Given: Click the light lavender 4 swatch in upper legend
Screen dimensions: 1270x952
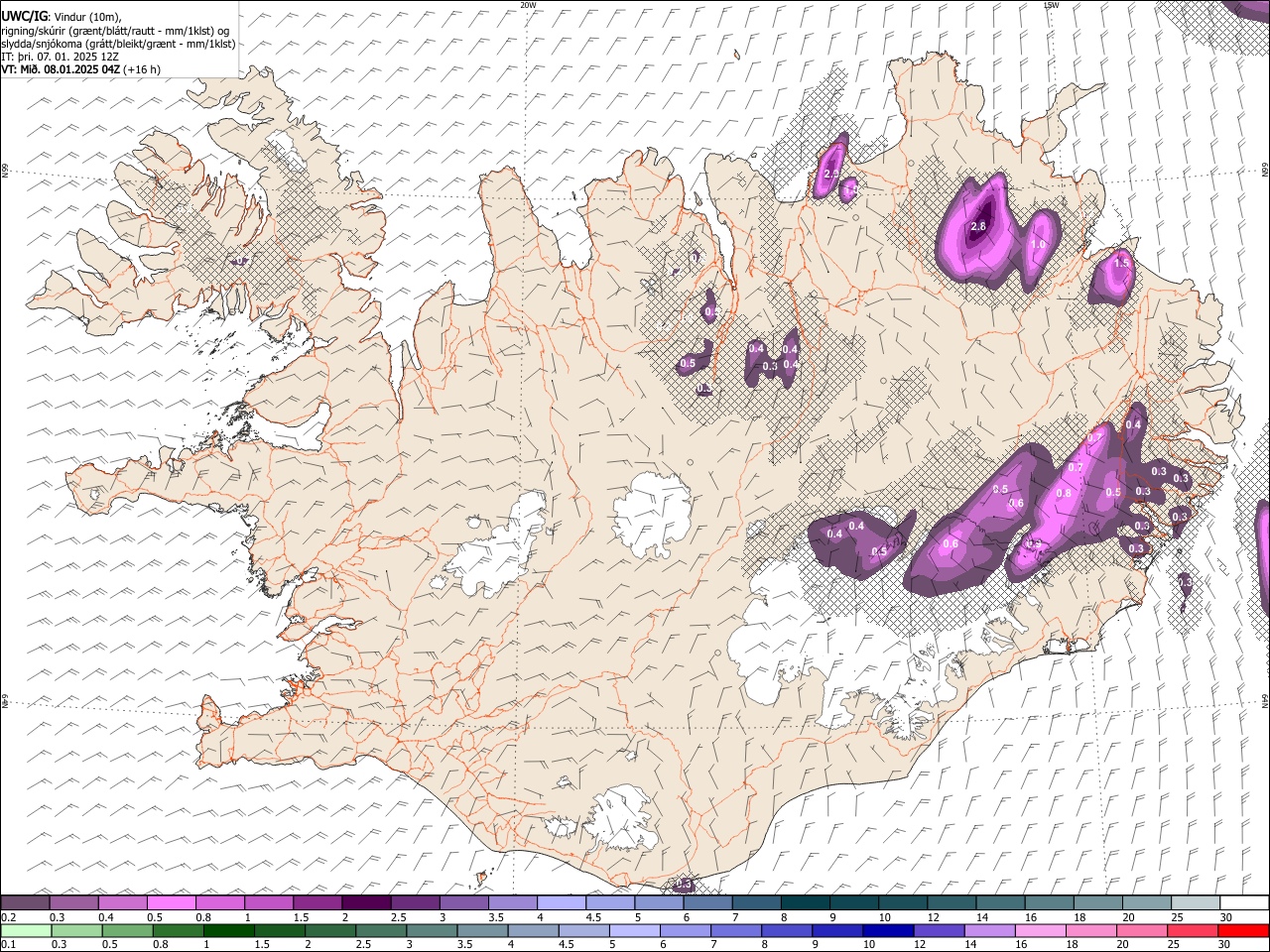Looking at the screenshot, I should tap(562, 902).
